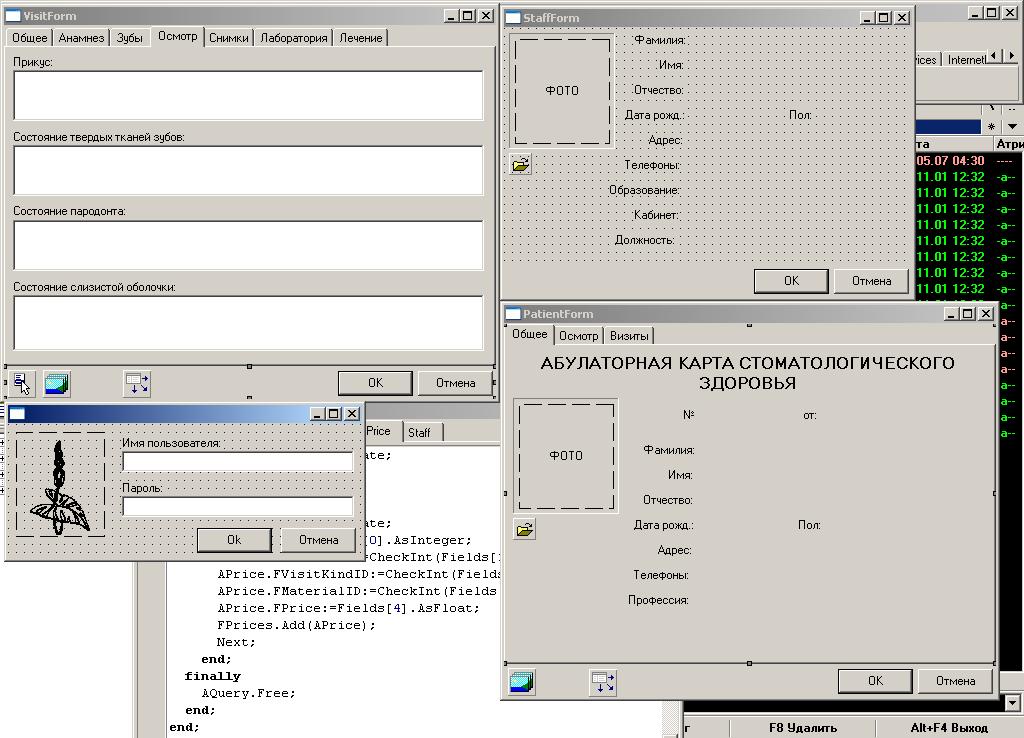Click the Состояние слизистой оболочки text area
Screen dimensions: 1024x738
[x=248, y=323]
